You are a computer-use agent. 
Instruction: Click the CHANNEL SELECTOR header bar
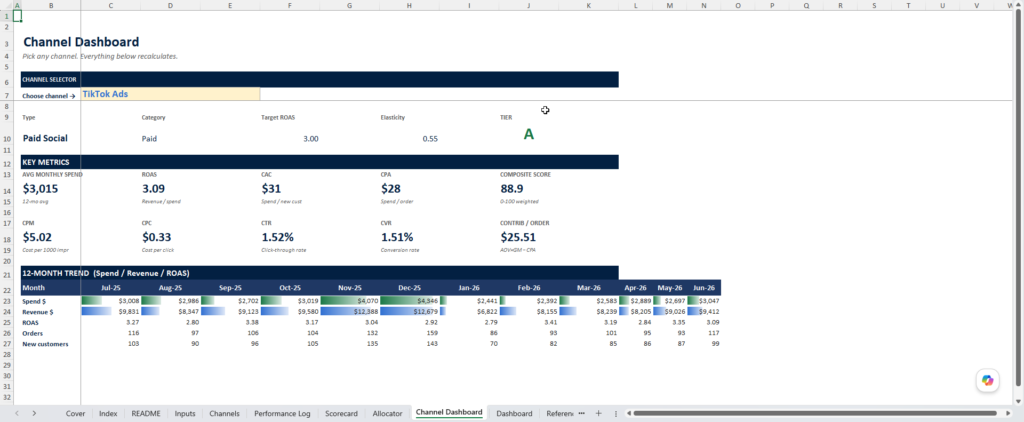pyautogui.click(x=319, y=80)
